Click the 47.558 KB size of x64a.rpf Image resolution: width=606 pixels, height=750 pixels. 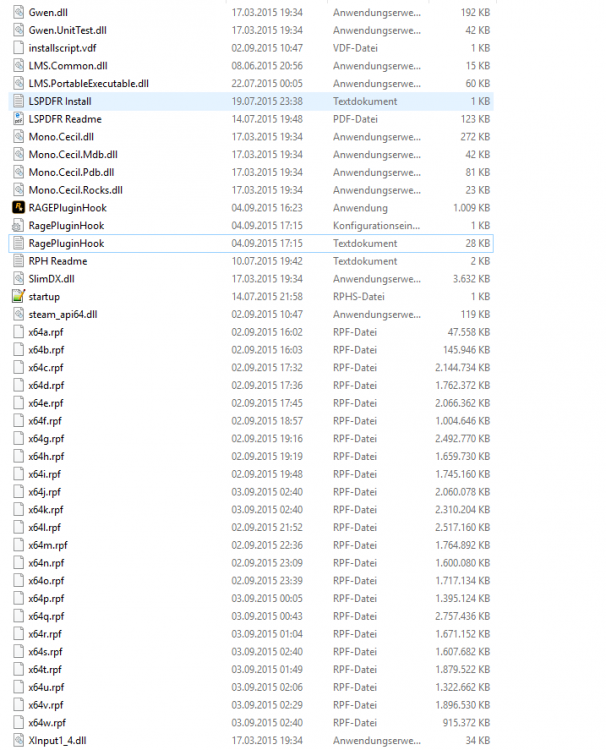[x=469, y=332]
